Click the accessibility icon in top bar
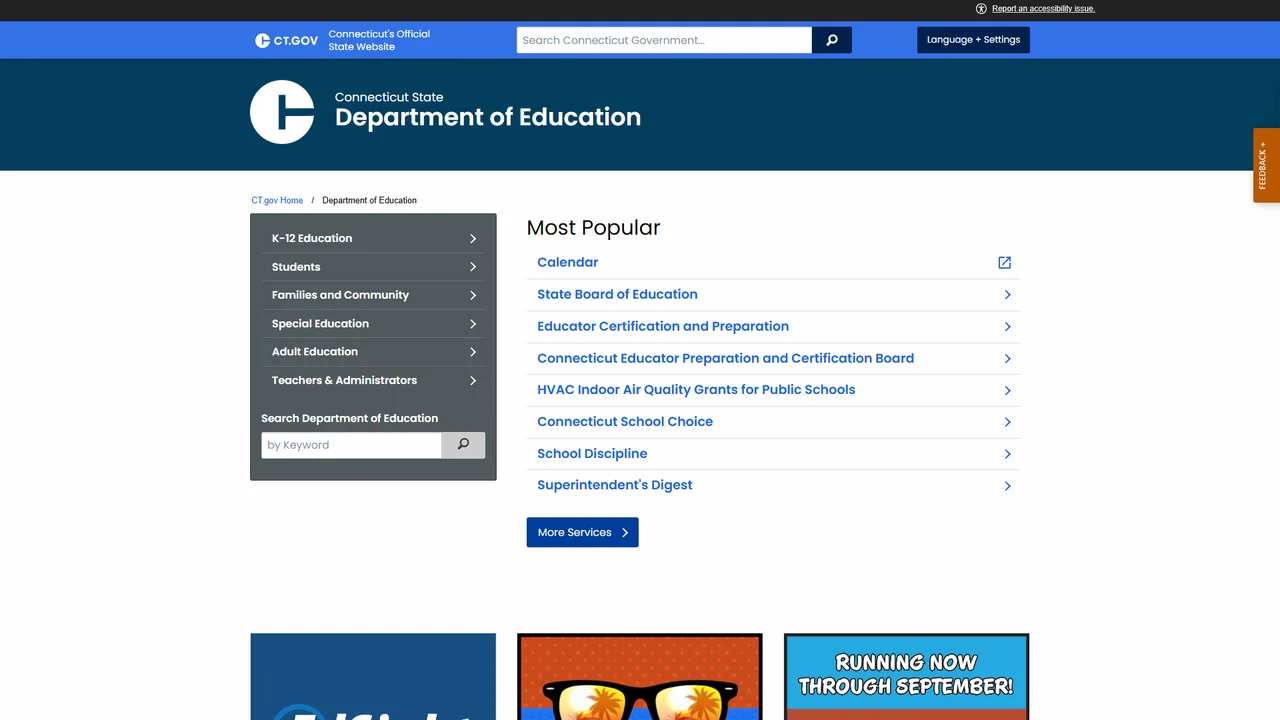The image size is (1280, 720). click(981, 9)
